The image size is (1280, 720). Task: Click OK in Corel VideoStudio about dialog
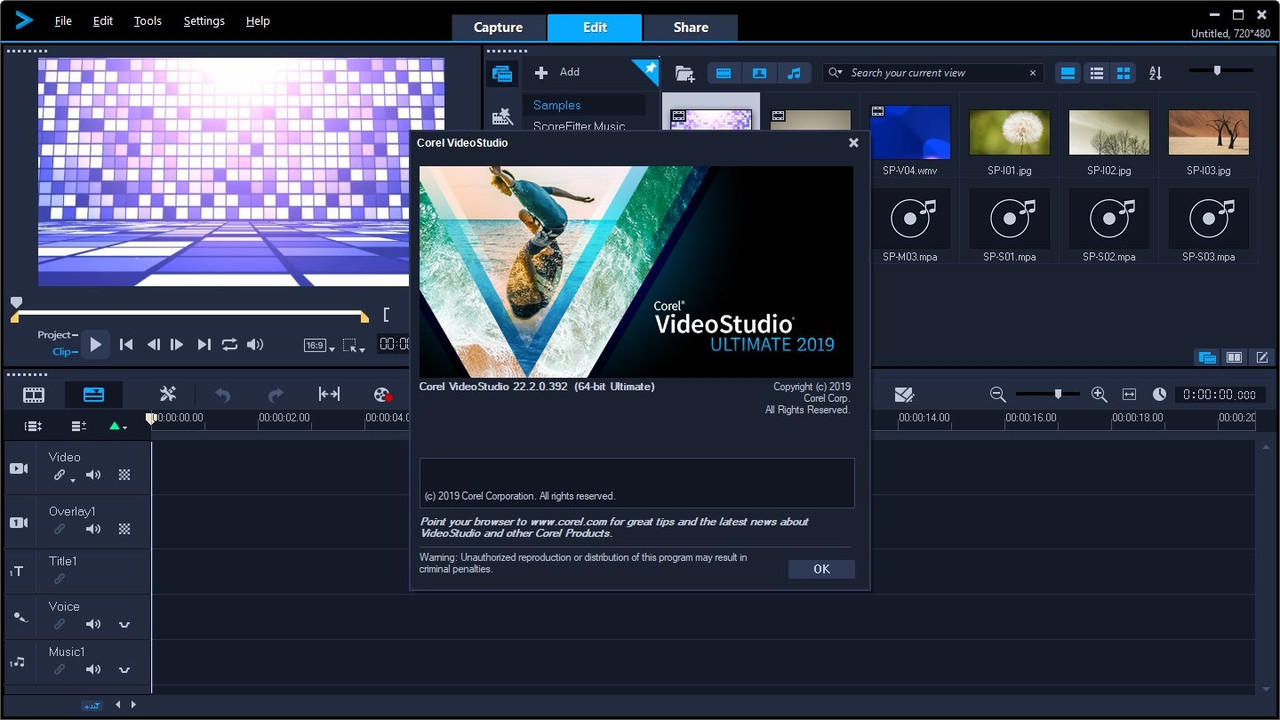tap(821, 569)
